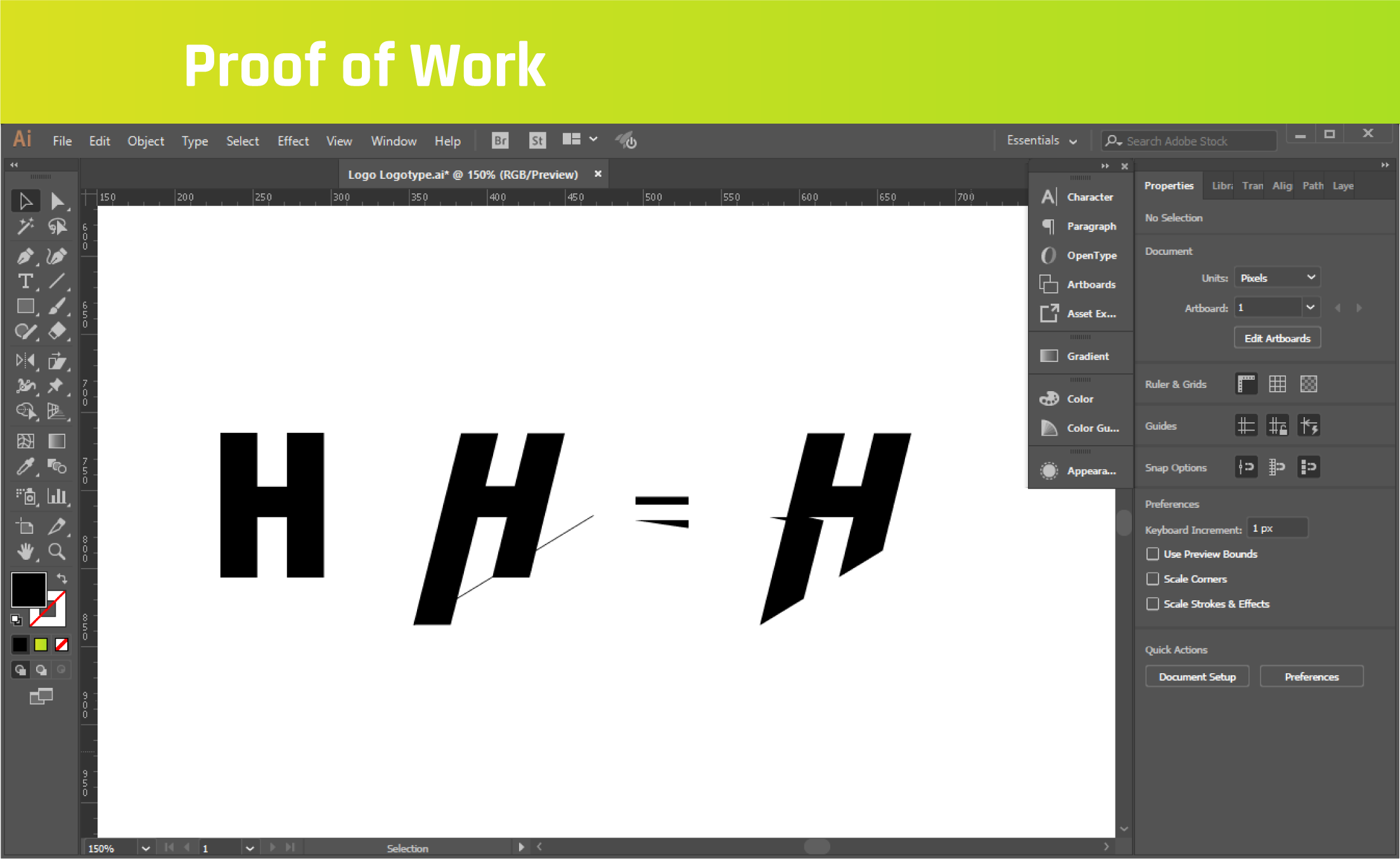1400x859 pixels.
Task: Select the Pen tool
Action: [25, 256]
